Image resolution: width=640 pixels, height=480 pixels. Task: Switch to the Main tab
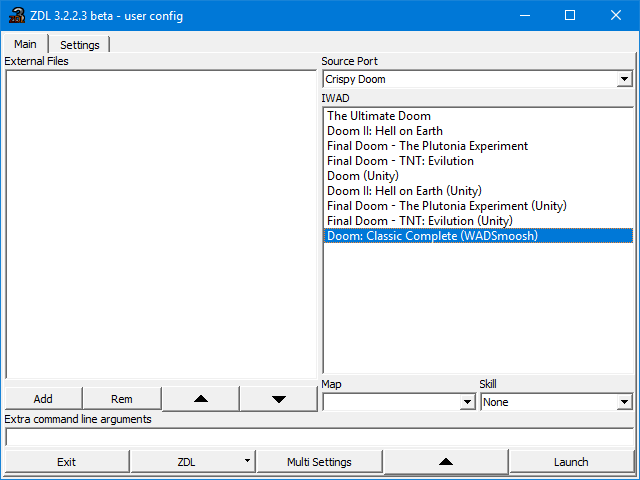coord(25,44)
